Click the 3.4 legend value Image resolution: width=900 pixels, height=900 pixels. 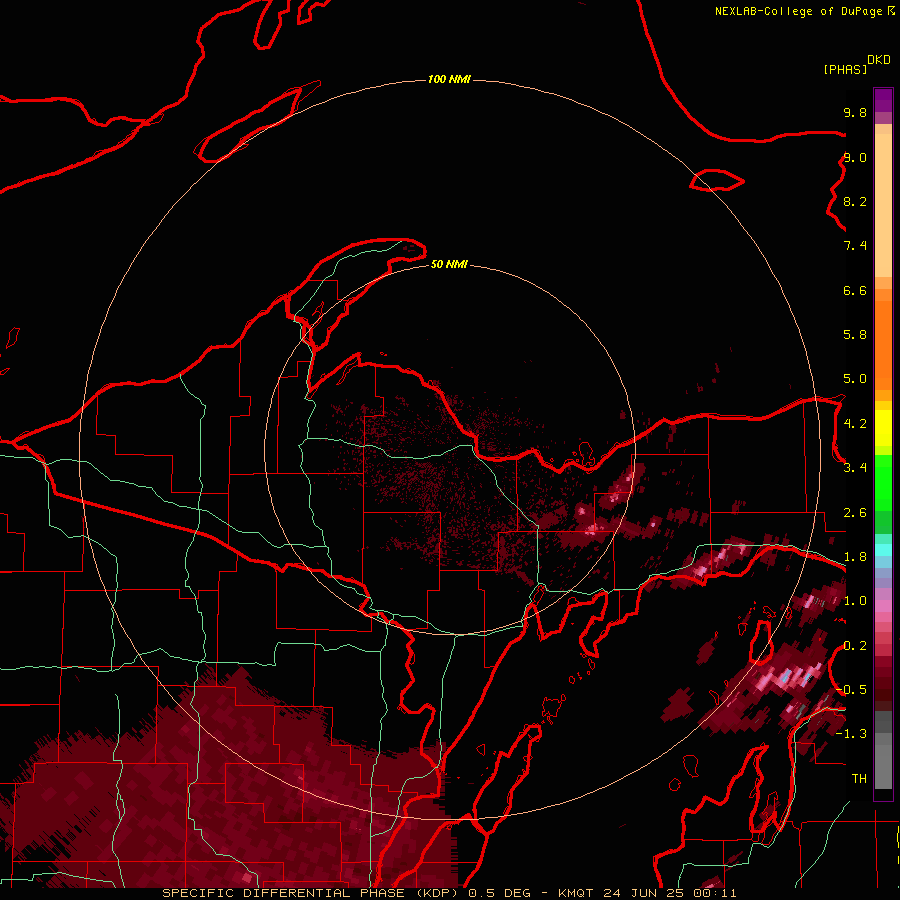pos(855,468)
